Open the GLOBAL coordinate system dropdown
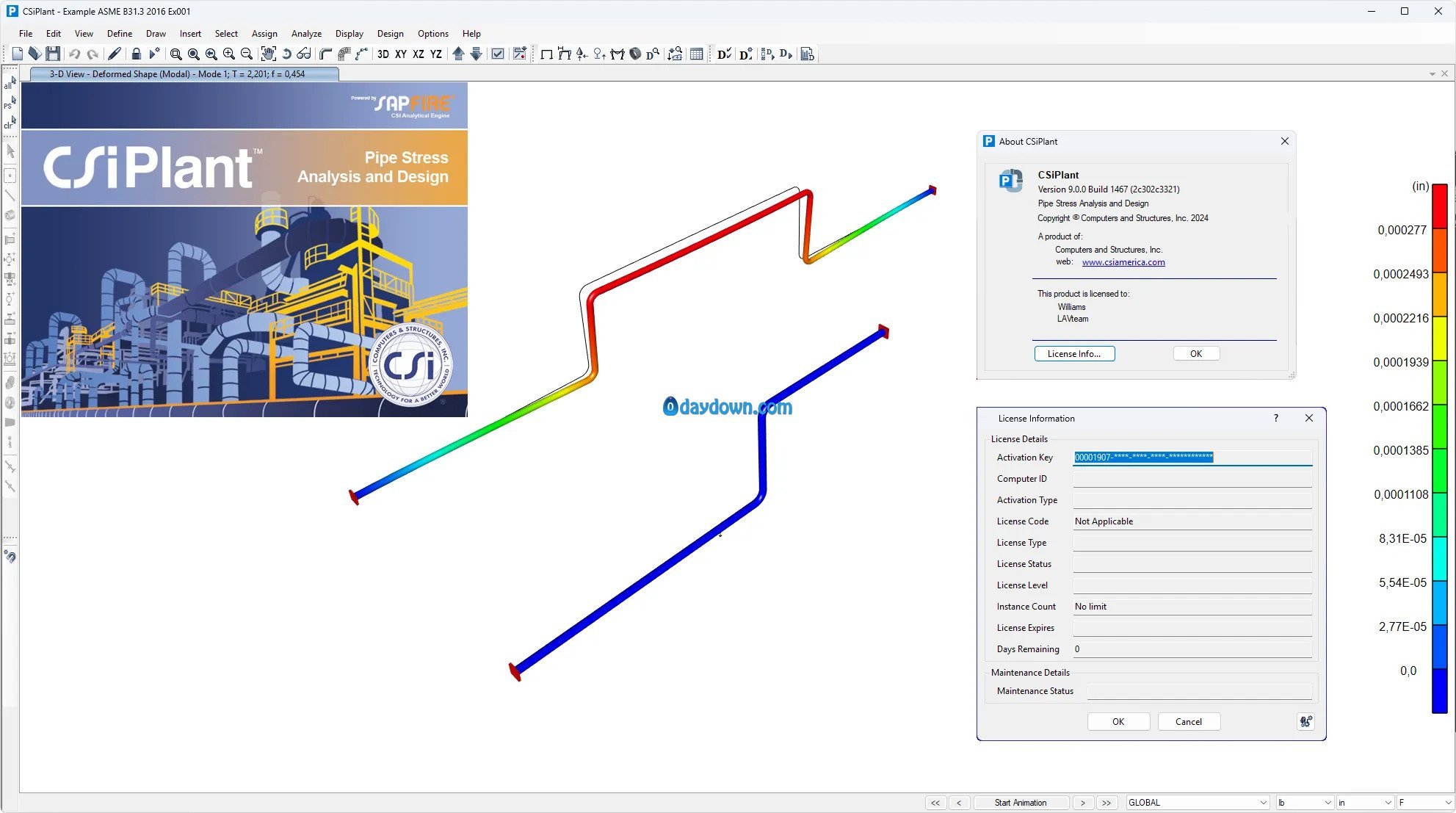This screenshot has width=1456, height=813. click(x=1198, y=803)
